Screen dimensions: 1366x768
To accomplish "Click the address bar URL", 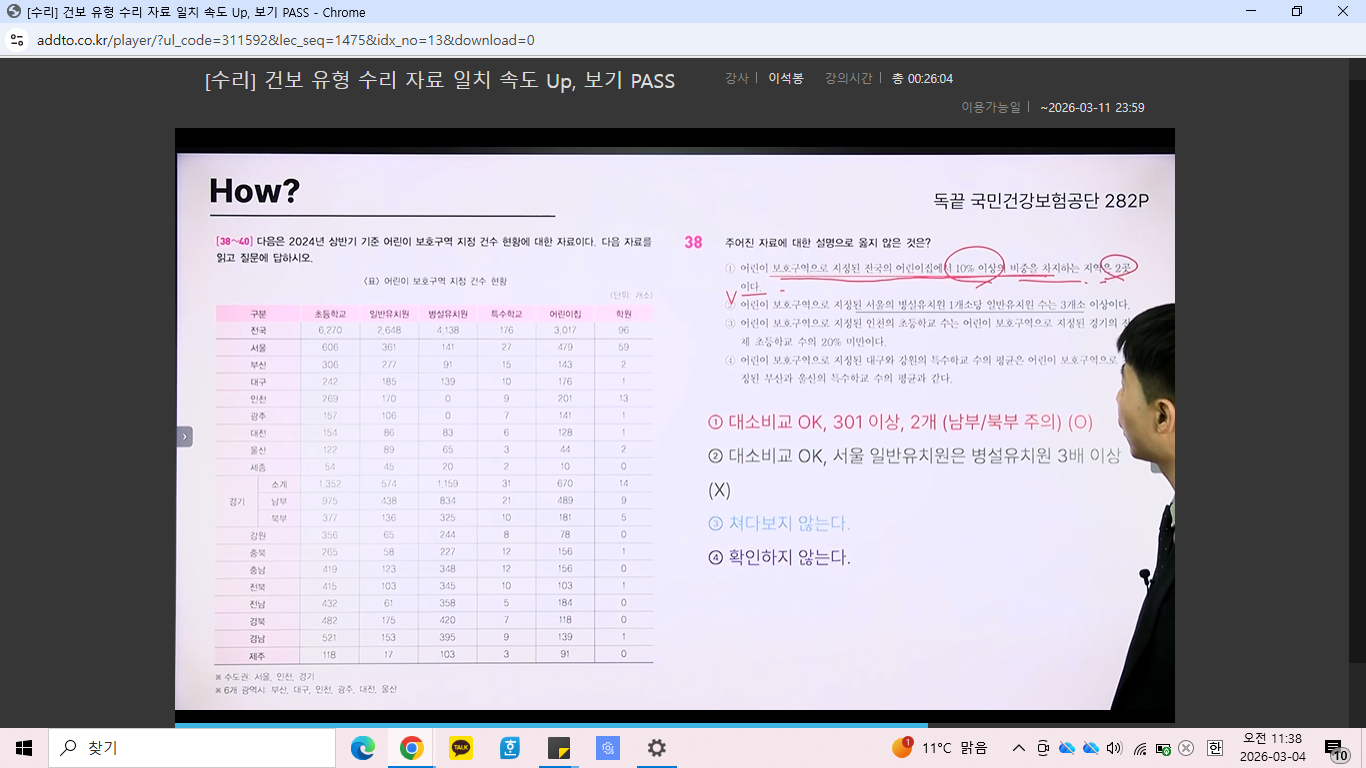I will [x=285, y=40].
